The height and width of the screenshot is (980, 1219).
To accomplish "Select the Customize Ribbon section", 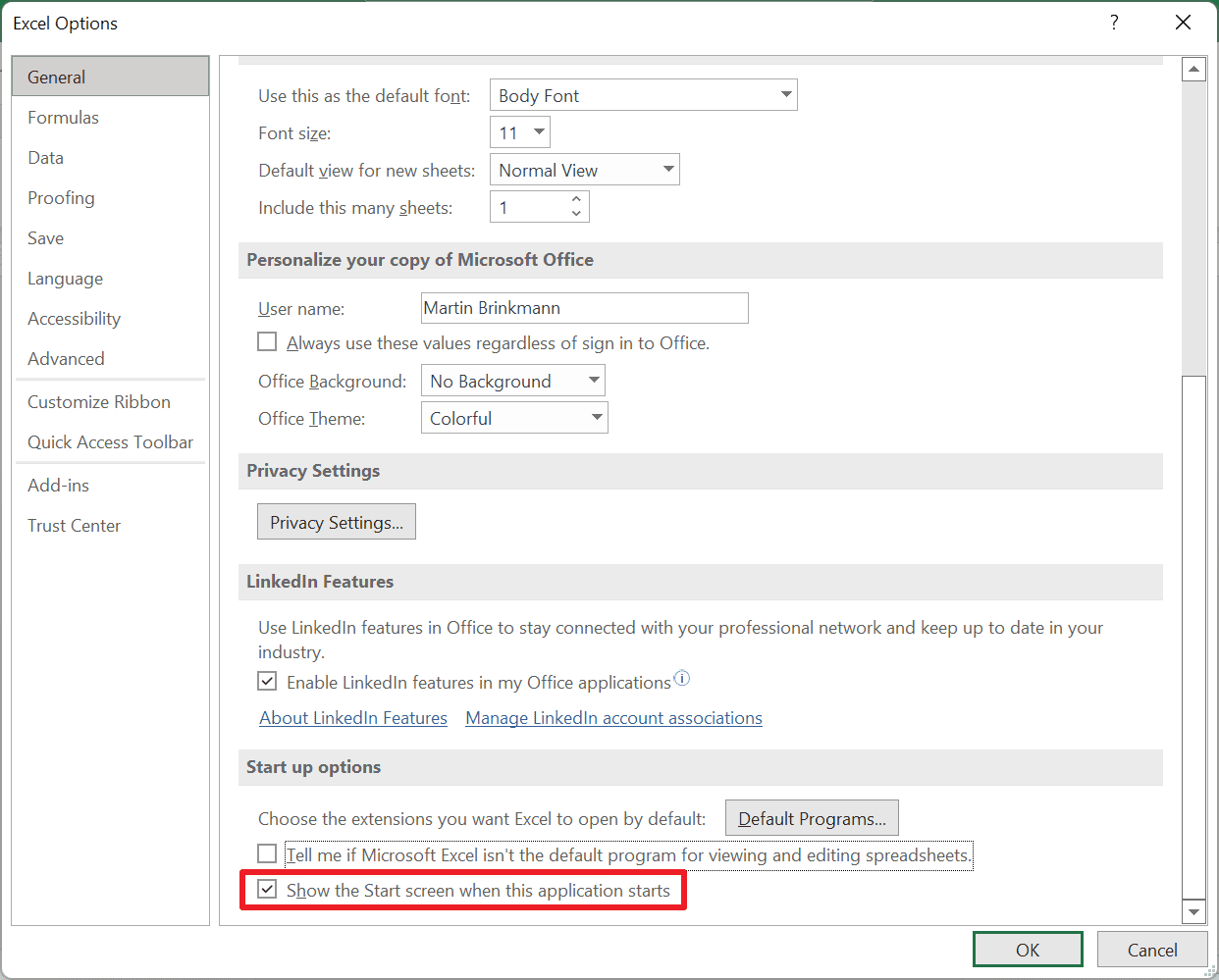I will [98, 401].
